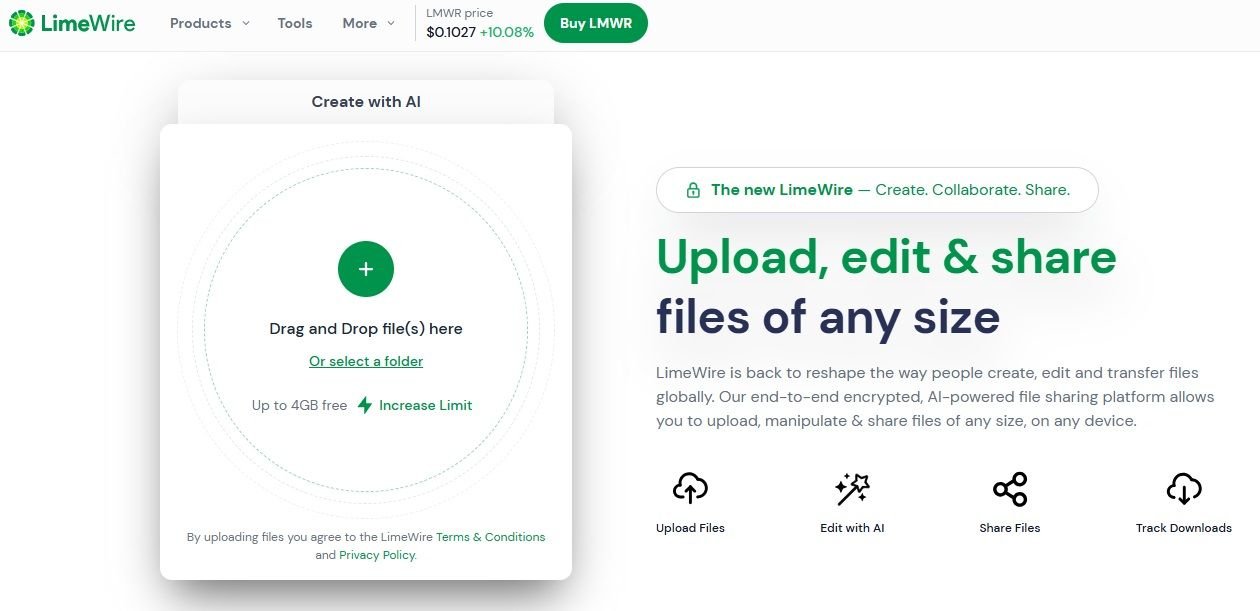Click the Track Downloads cloud icon
Screen dimensions: 1260x611
click(x=1184, y=489)
